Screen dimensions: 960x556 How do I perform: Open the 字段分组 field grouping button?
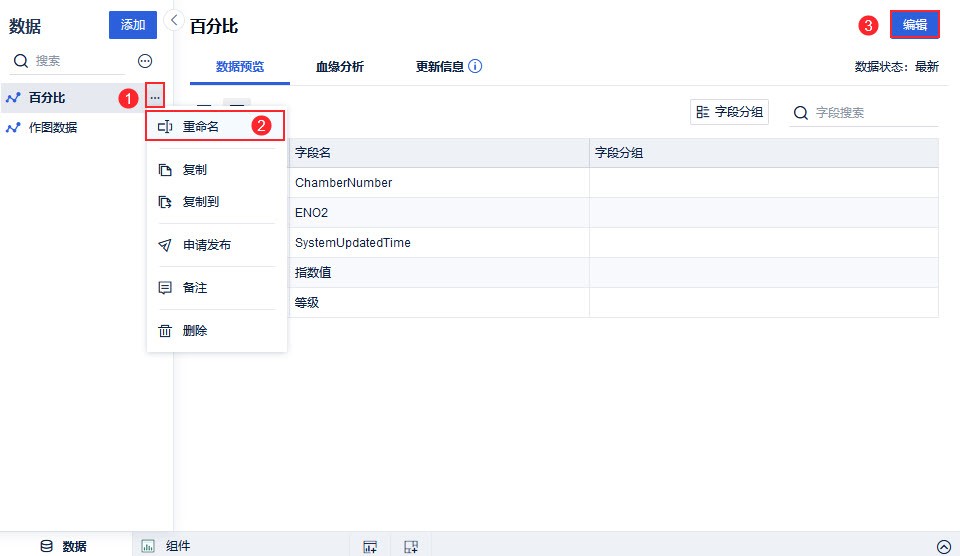pos(730,113)
